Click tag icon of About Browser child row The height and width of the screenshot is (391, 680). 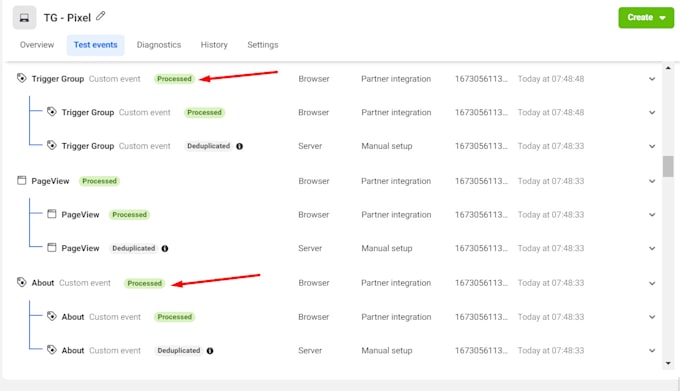point(52,316)
